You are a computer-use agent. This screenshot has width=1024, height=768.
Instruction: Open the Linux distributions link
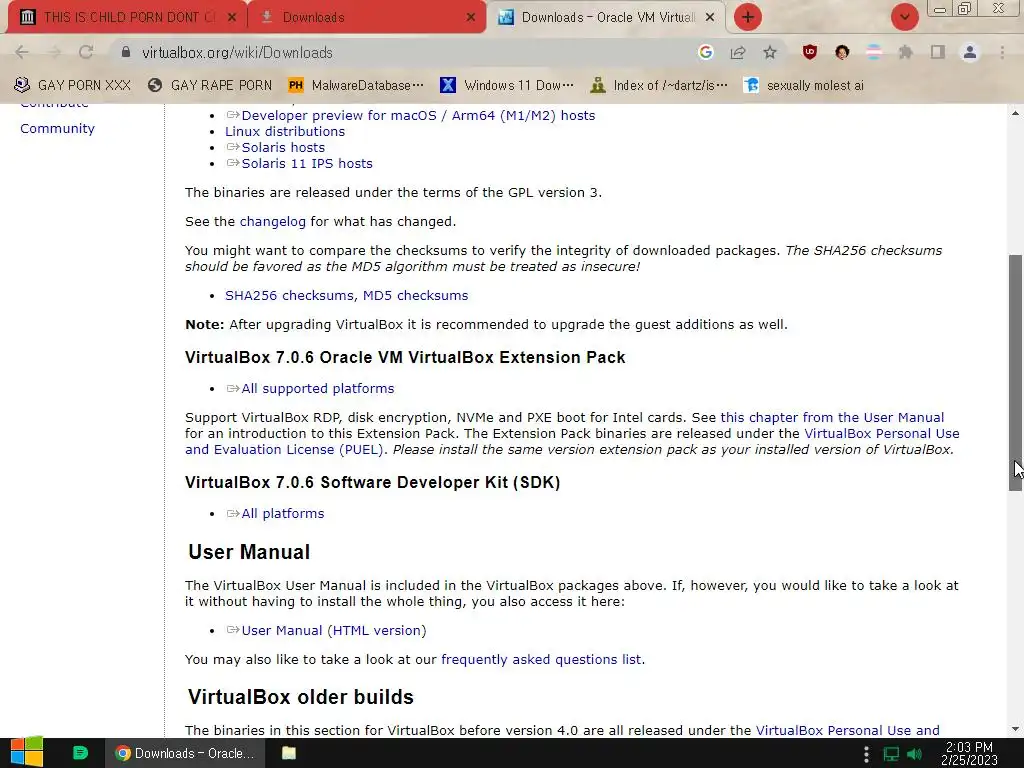[285, 131]
